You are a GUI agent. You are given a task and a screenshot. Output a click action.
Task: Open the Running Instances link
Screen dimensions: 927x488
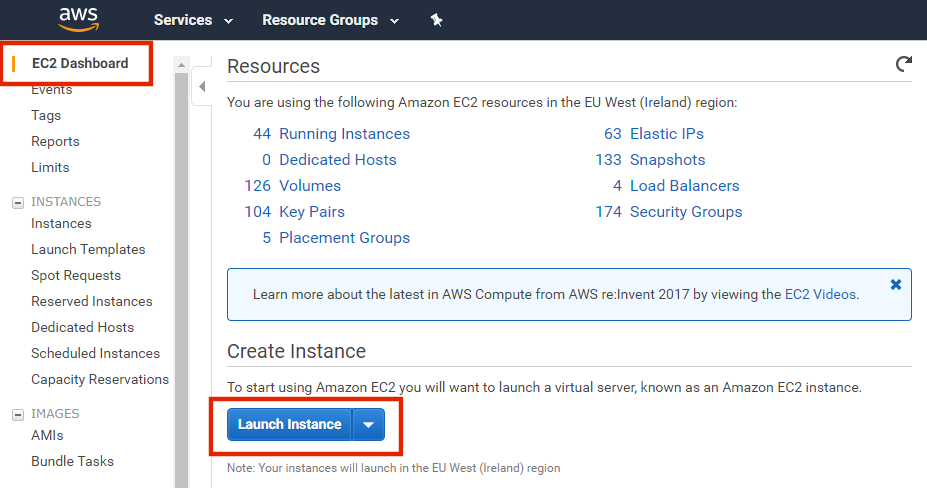click(x=344, y=134)
